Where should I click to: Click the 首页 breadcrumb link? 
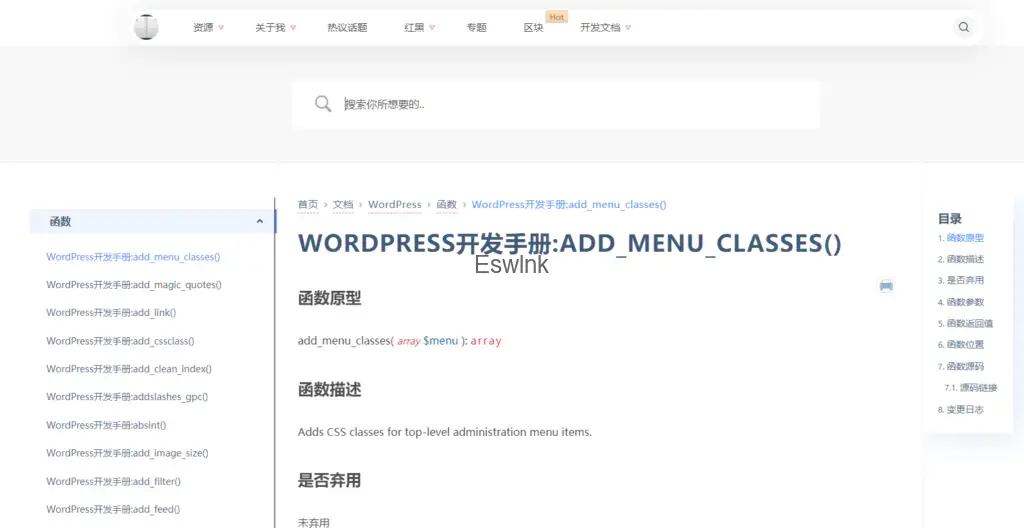[x=308, y=204]
